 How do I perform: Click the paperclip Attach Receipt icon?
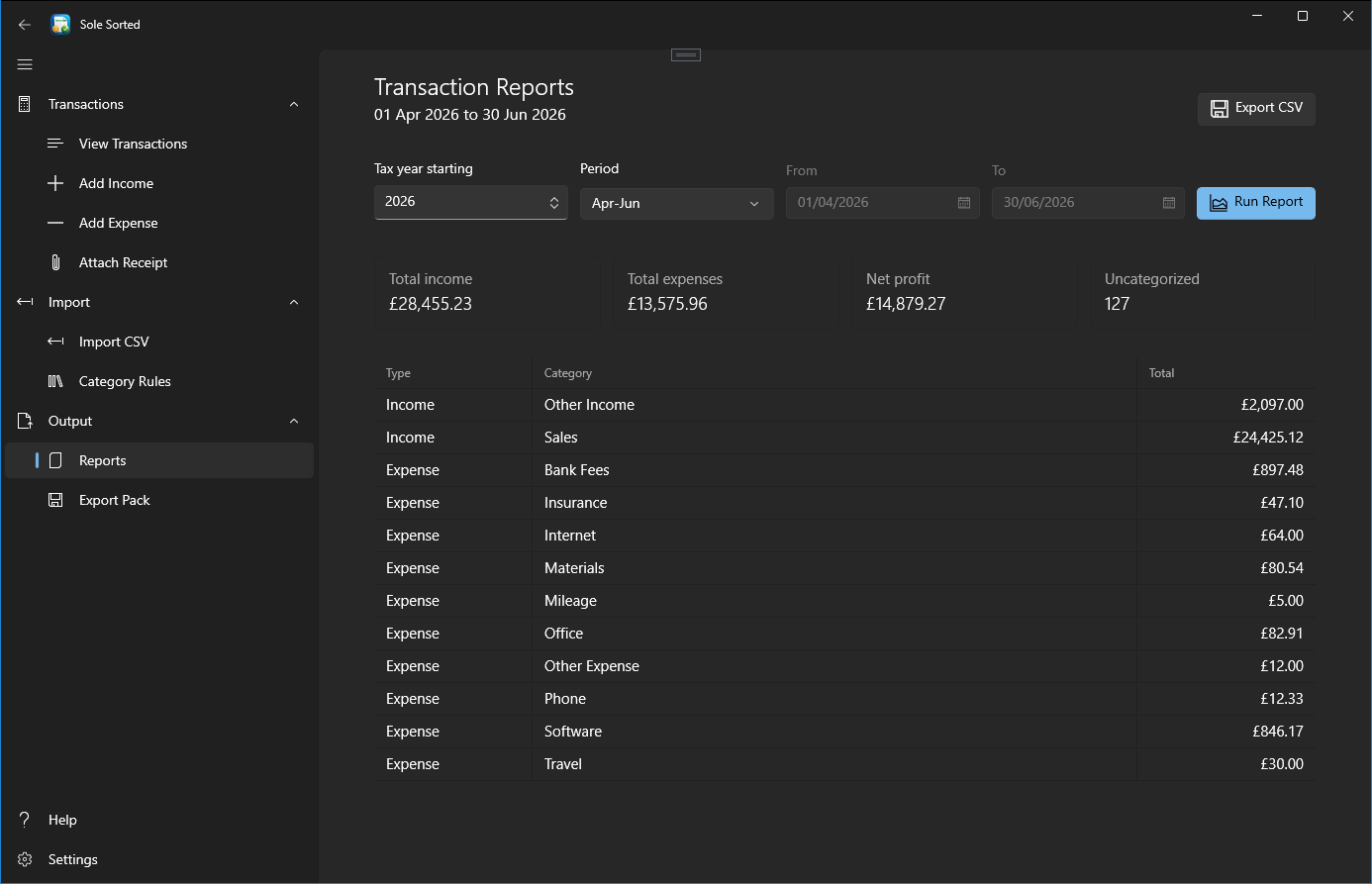click(55, 262)
